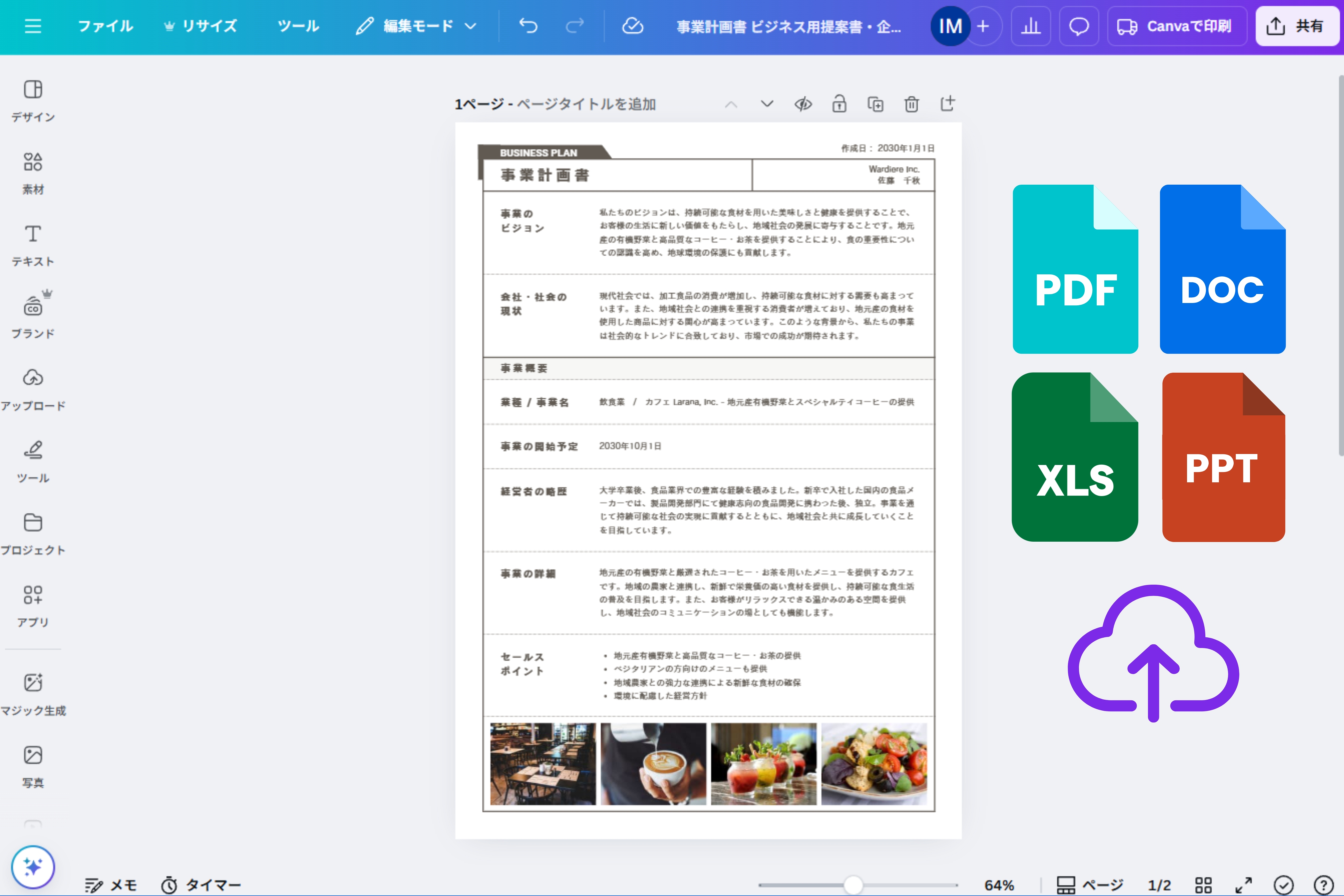
Task: Move page down with chevron
Action: click(767, 104)
